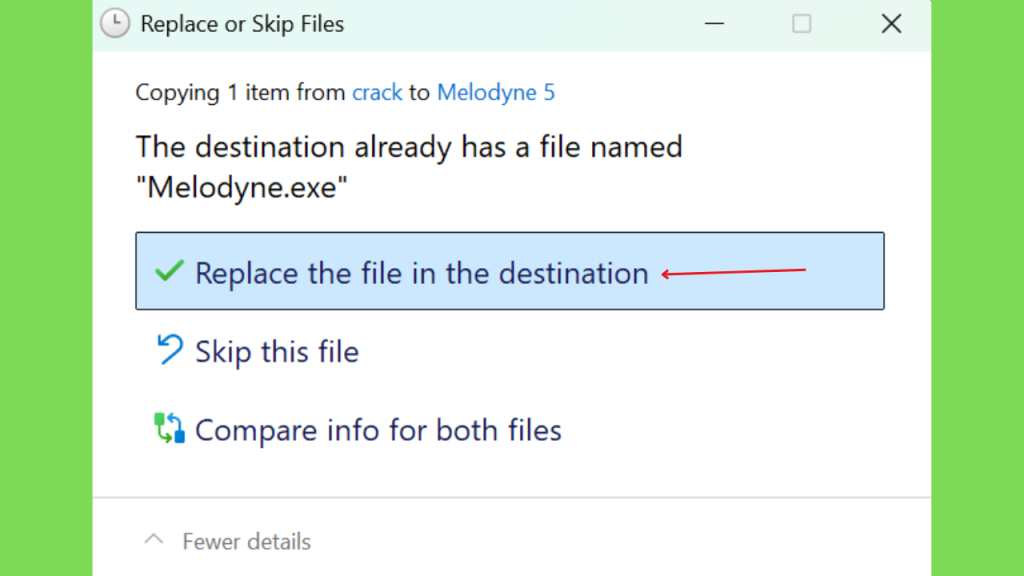This screenshot has width=1024, height=576.
Task: Click the green checkmark icon beside Replace
Action: coord(169,270)
